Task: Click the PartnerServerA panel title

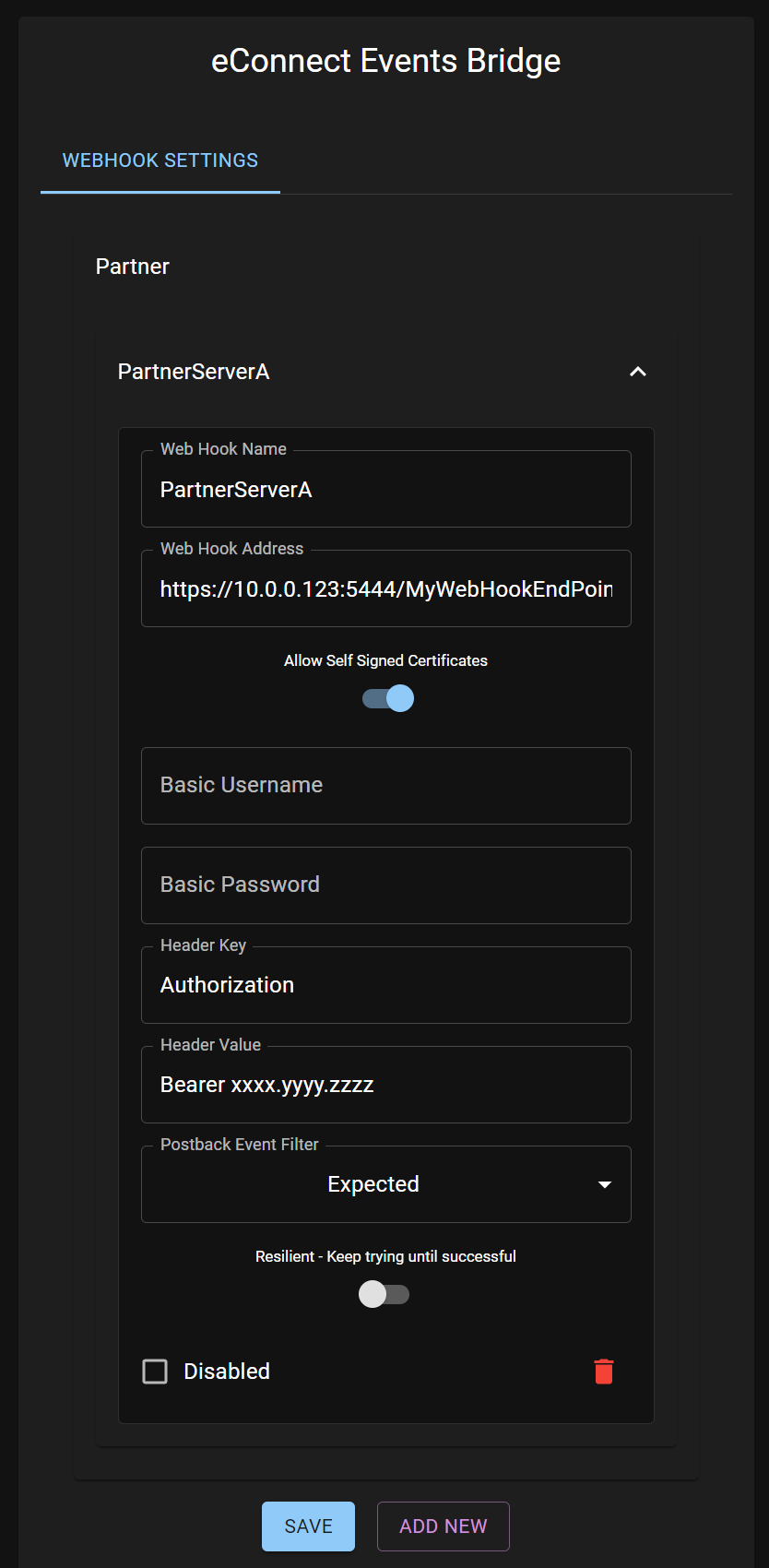Action: (x=194, y=372)
